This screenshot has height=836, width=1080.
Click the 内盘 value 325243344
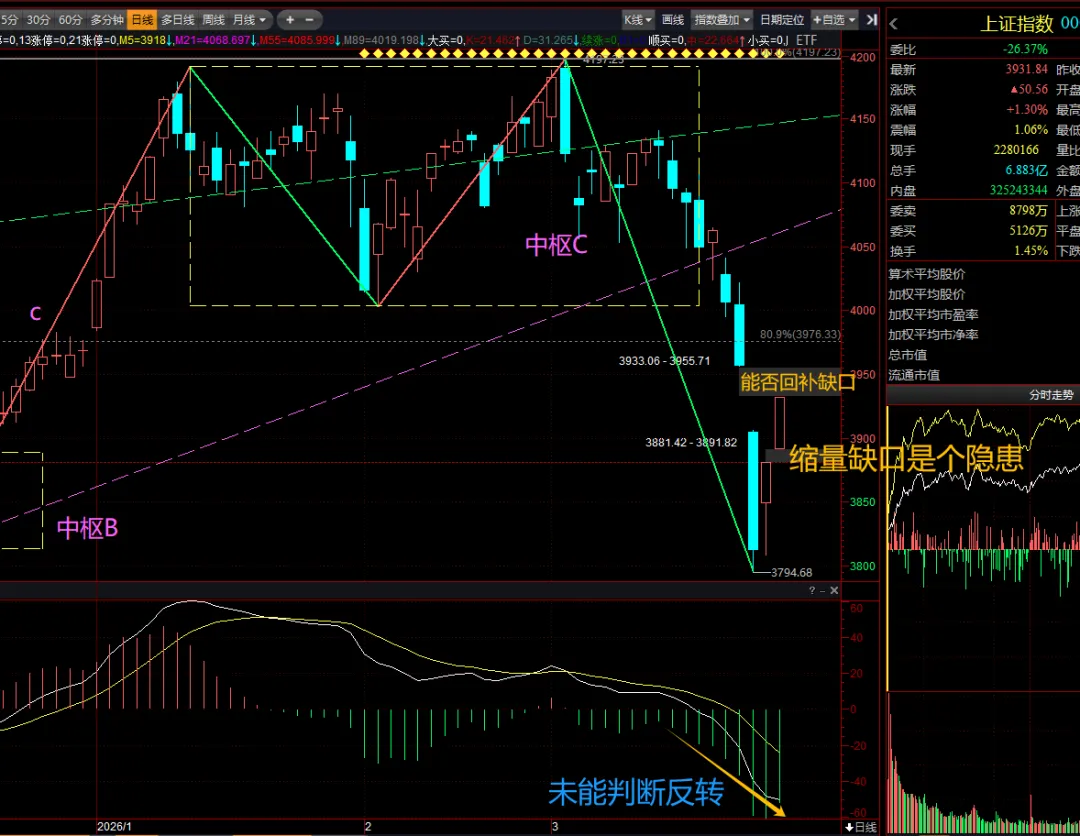1019,190
